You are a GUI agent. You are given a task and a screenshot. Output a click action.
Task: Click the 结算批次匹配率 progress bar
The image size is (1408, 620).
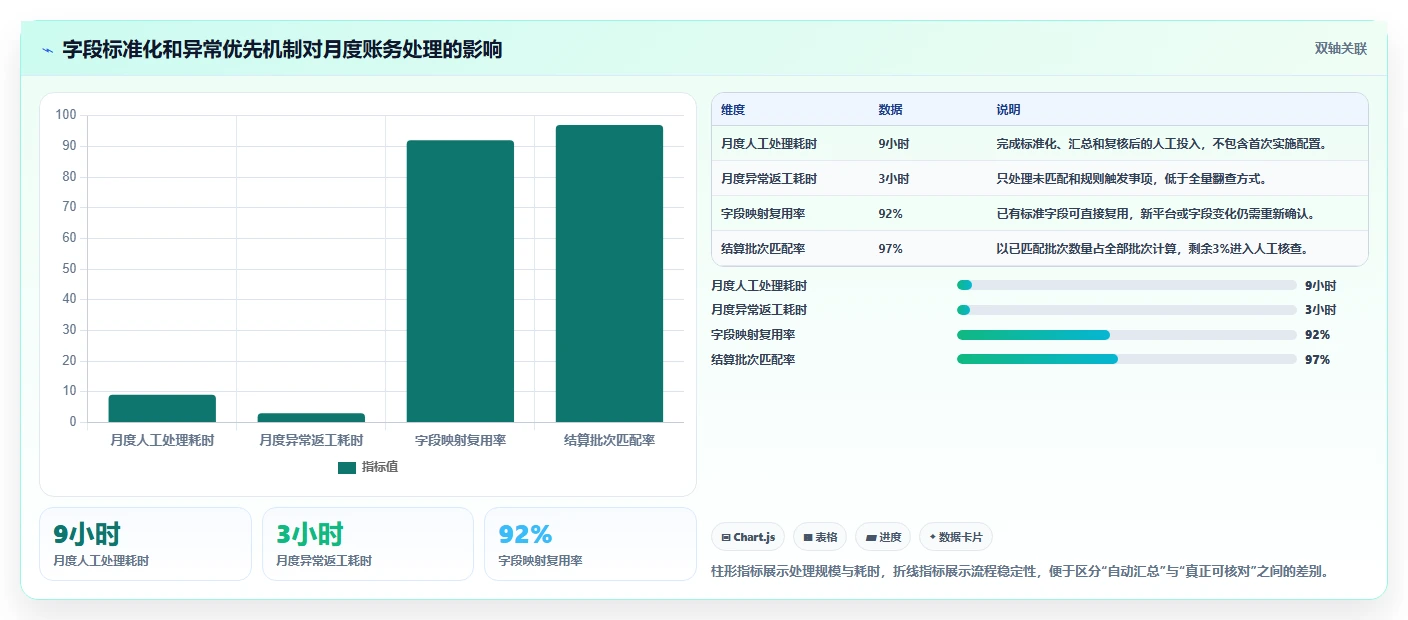coord(1127,359)
